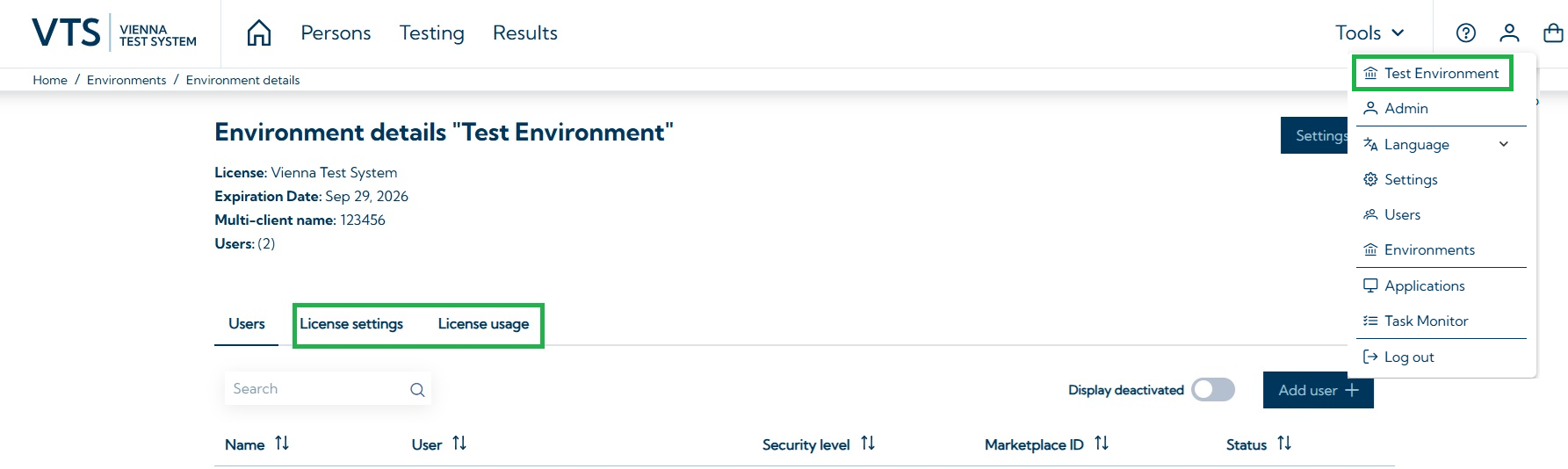Click into the Search field
Screen dimensions: 1568x469
(316, 389)
